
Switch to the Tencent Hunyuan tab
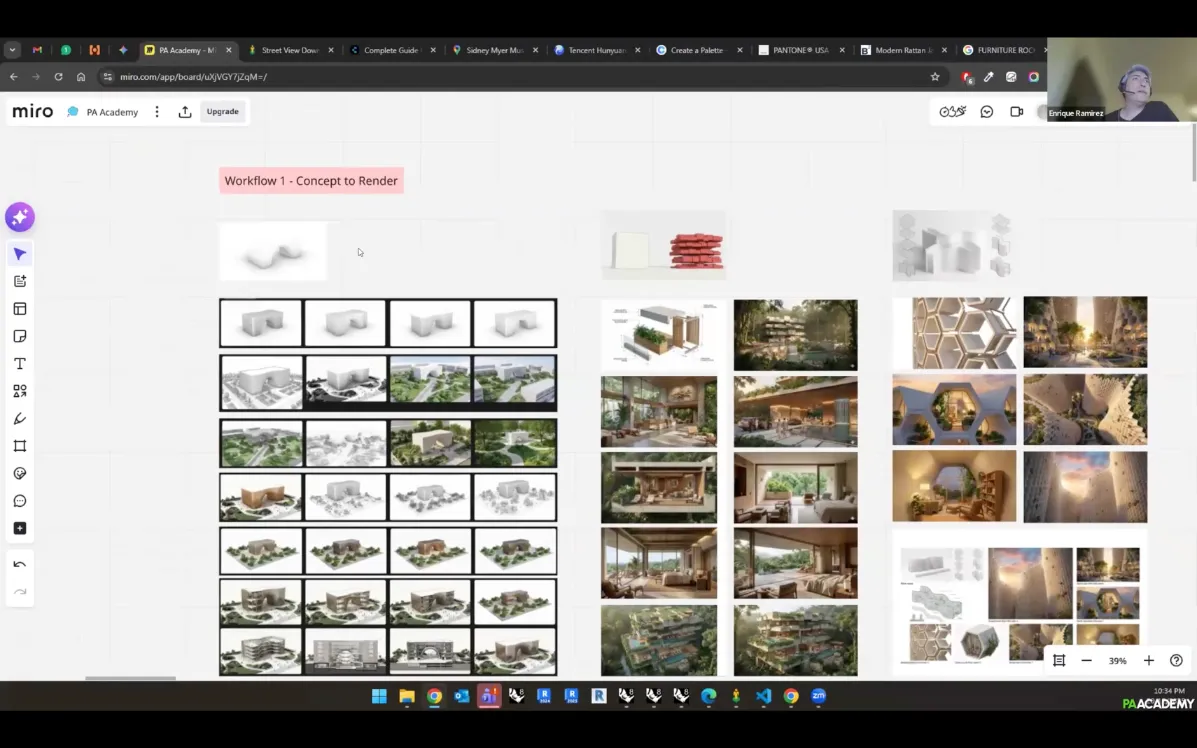pyautogui.click(x=596, y=50)
